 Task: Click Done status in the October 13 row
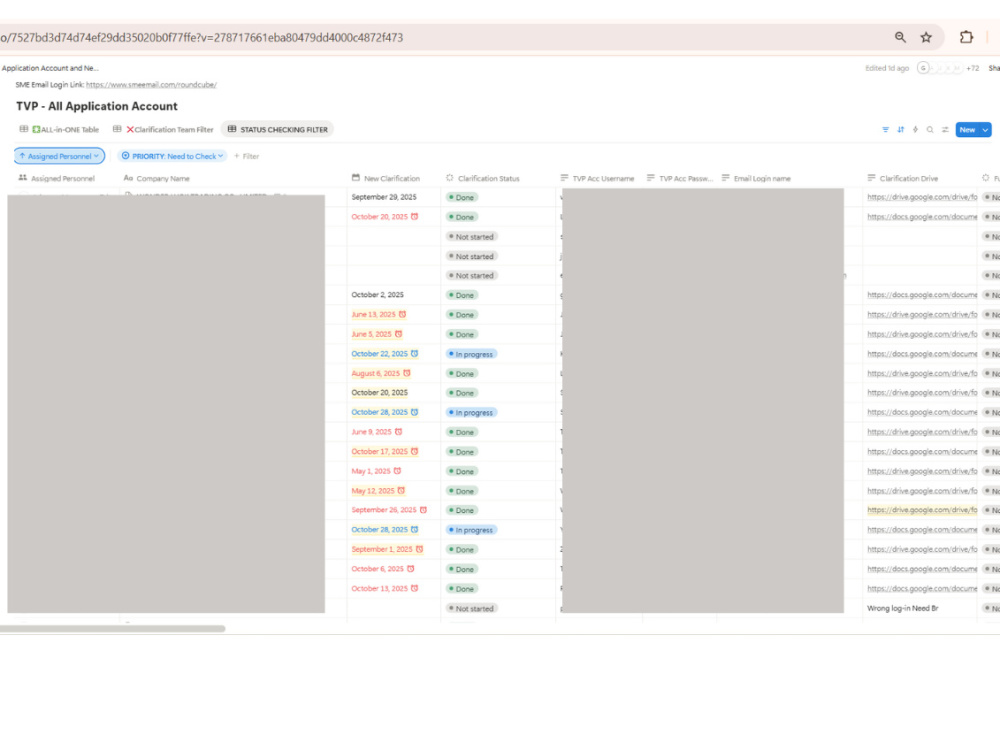click(462, 589)
